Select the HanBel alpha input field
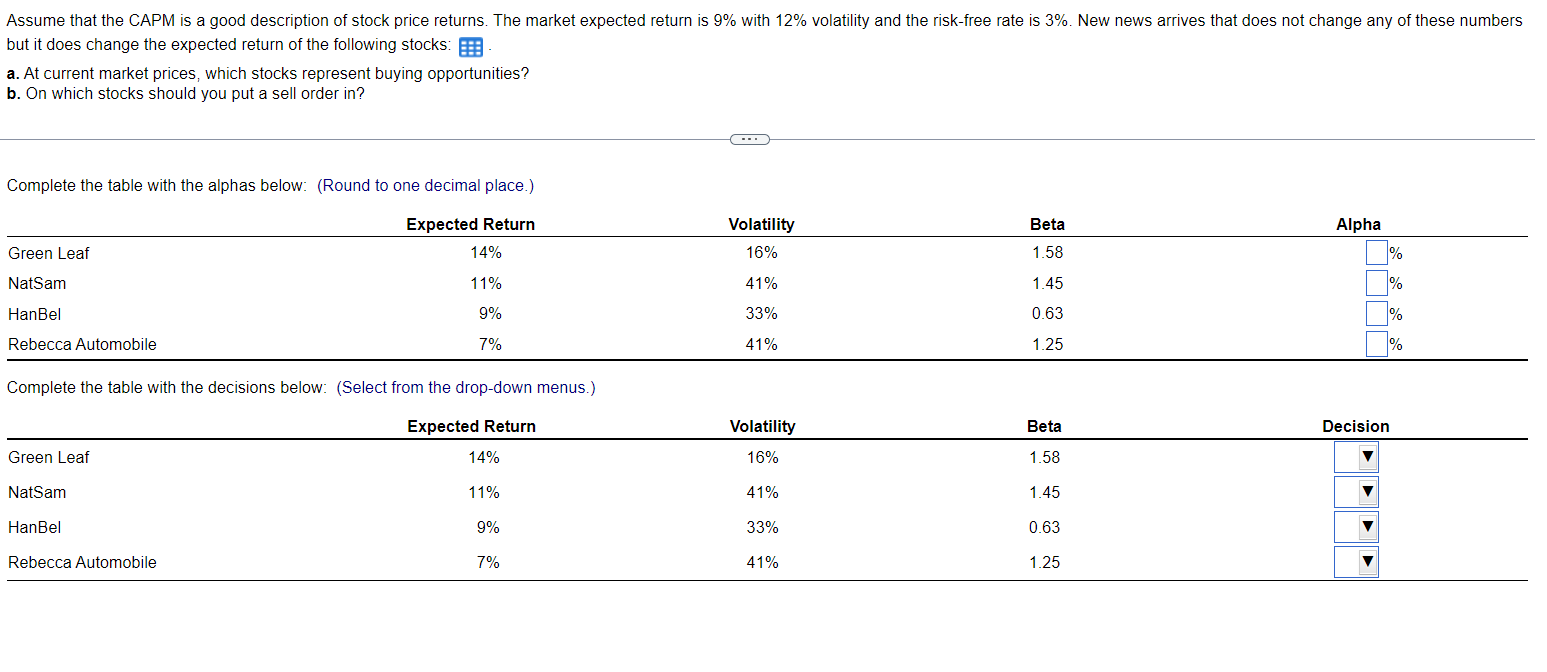Screen dimensions: 1547x672 click(x=1377, y=314)
